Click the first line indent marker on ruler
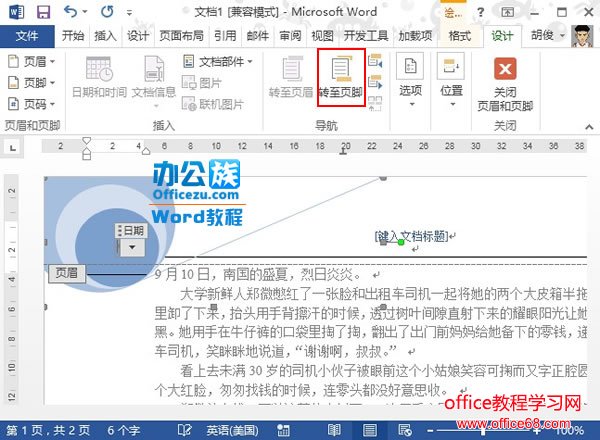This screenshot has width=600, height=440. click(x=87, y=141)
